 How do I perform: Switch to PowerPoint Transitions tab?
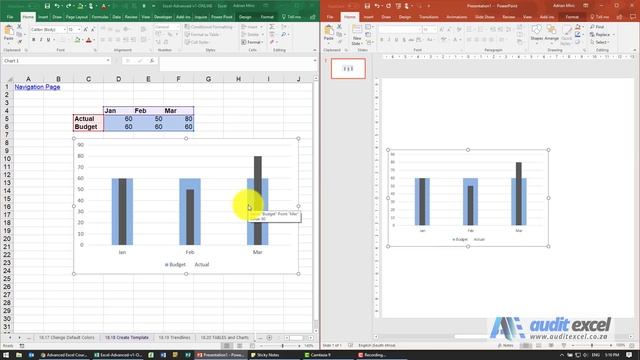[428, 17]
